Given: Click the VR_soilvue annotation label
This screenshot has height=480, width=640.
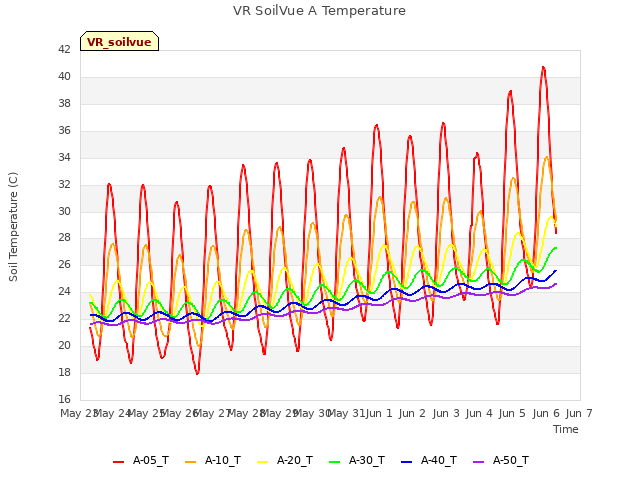Looking at the screenshot, I should click(x=119, y=41).
